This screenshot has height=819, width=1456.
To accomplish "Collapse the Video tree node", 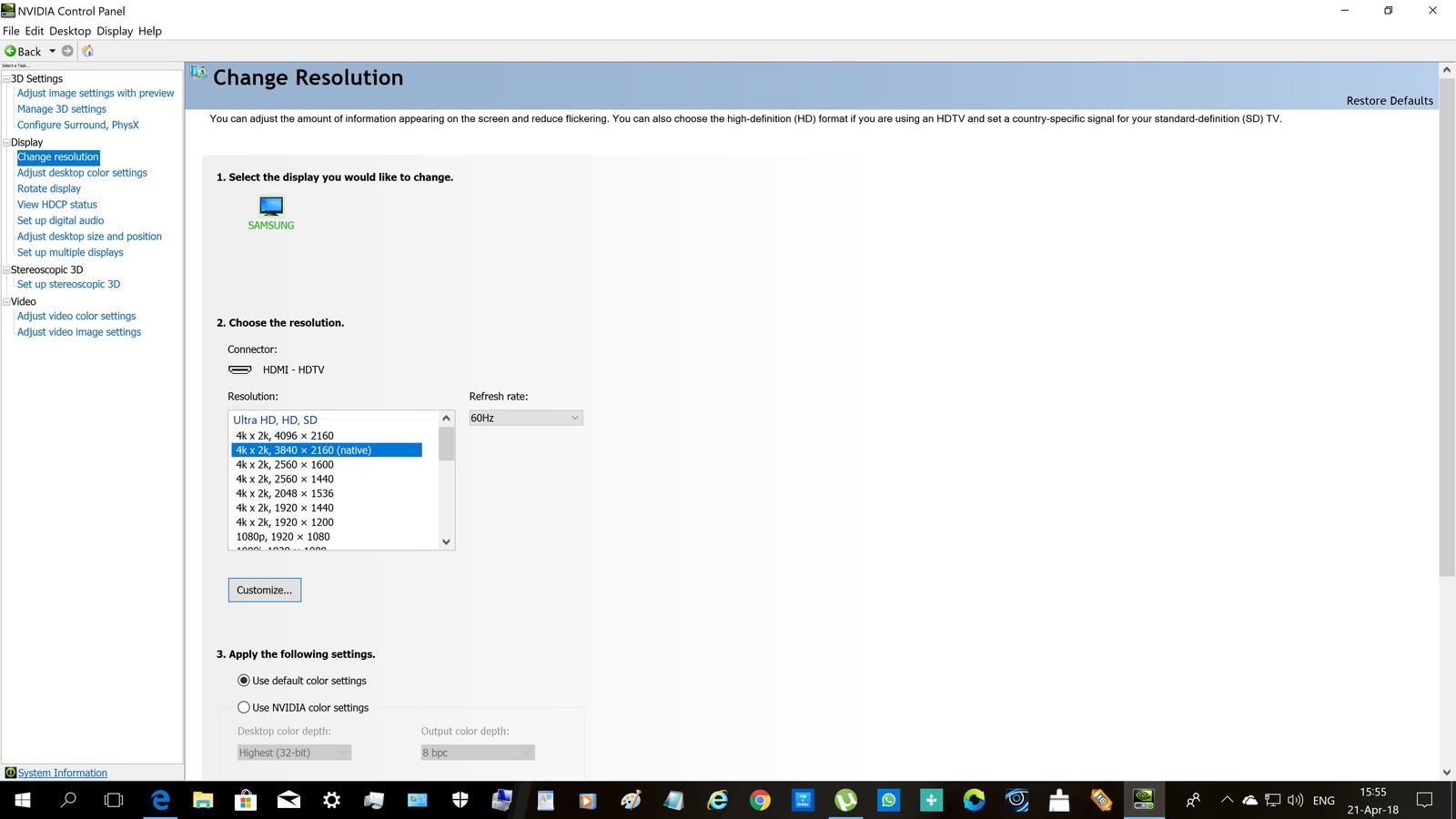I will (6, 301).
